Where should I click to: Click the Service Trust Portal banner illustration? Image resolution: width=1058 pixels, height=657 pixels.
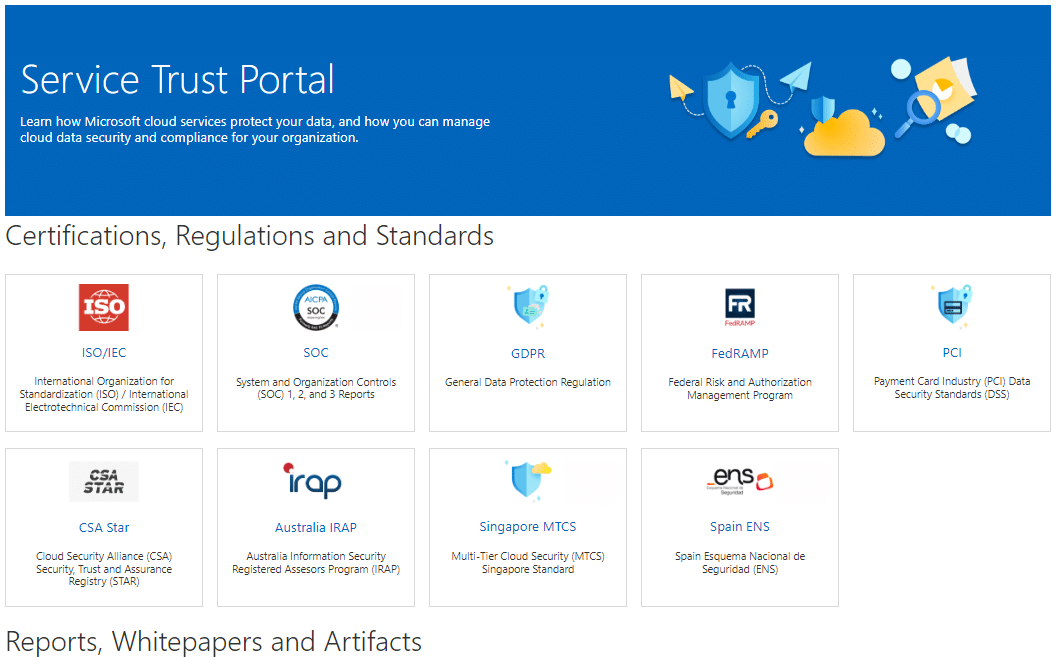[x=822, y=108]
